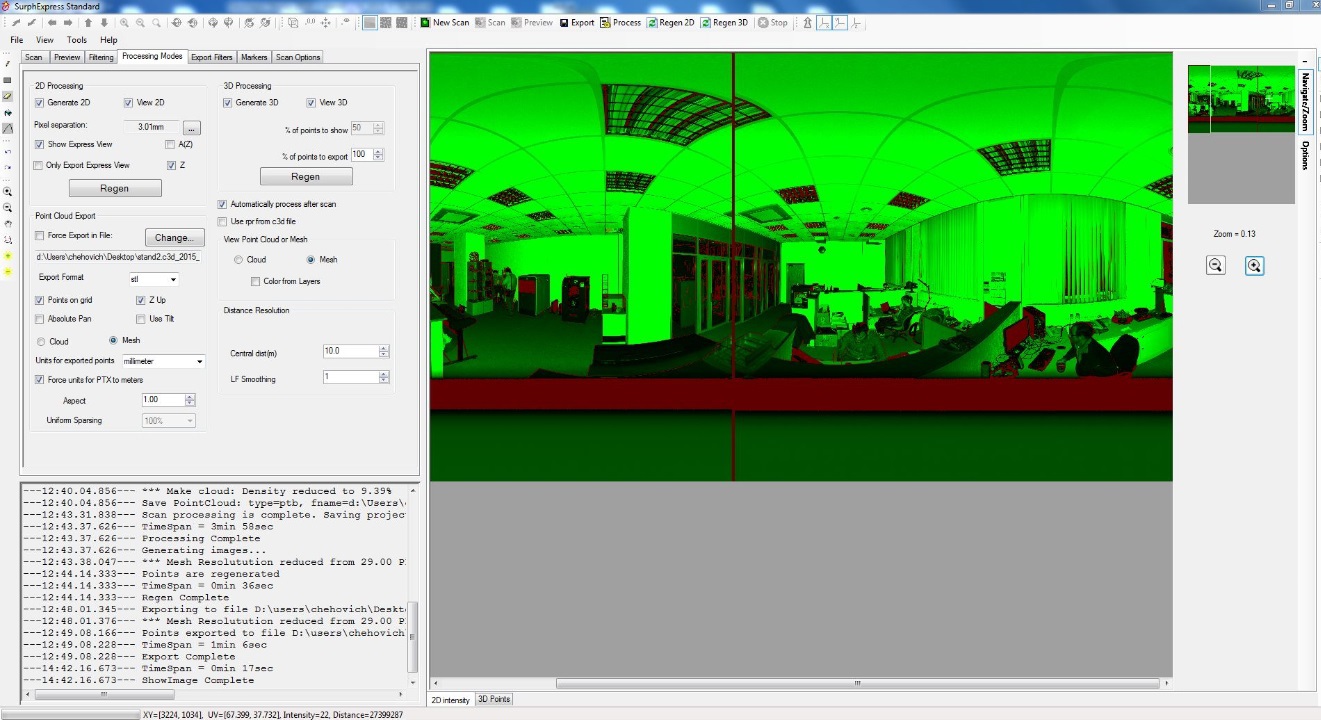Open the File menu

(17, 40)
